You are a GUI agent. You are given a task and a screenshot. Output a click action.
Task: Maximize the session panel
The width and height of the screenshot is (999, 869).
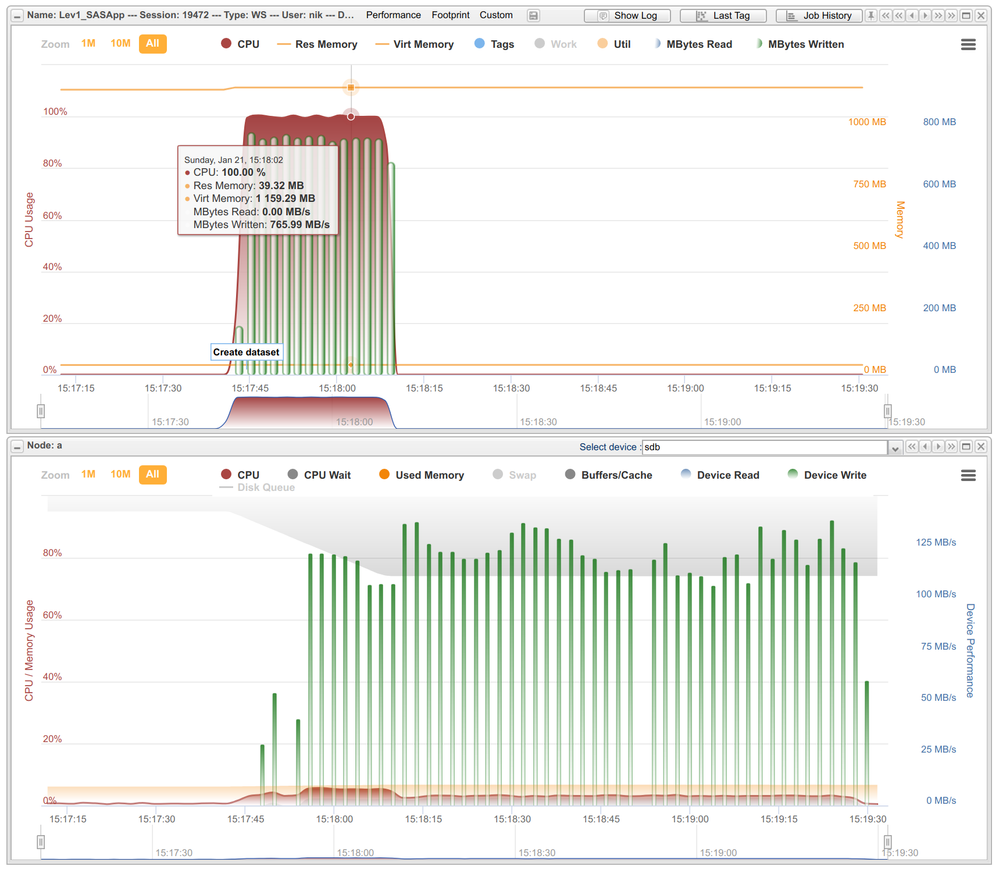pyautogui.click(x=966, y=15)
